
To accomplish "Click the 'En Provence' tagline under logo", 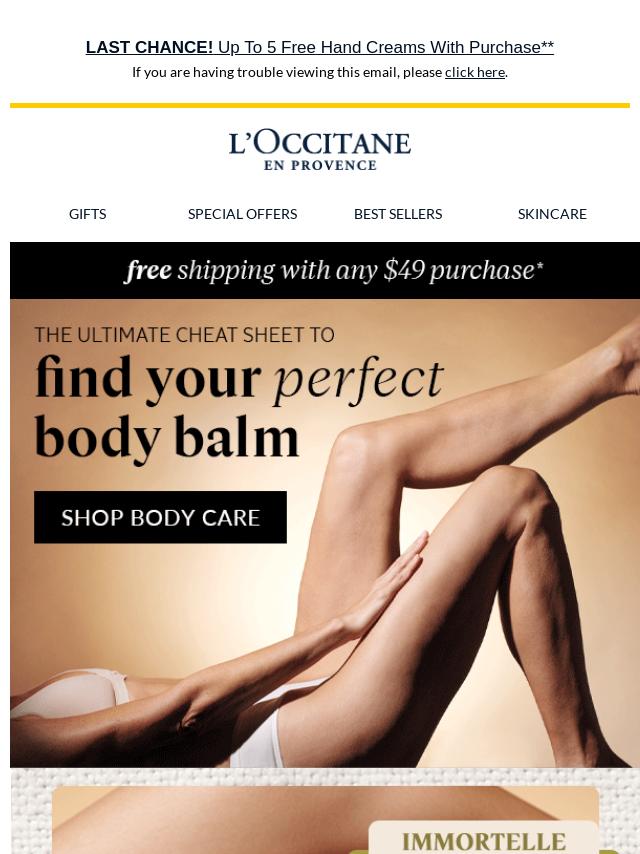I will click(320, 166).
